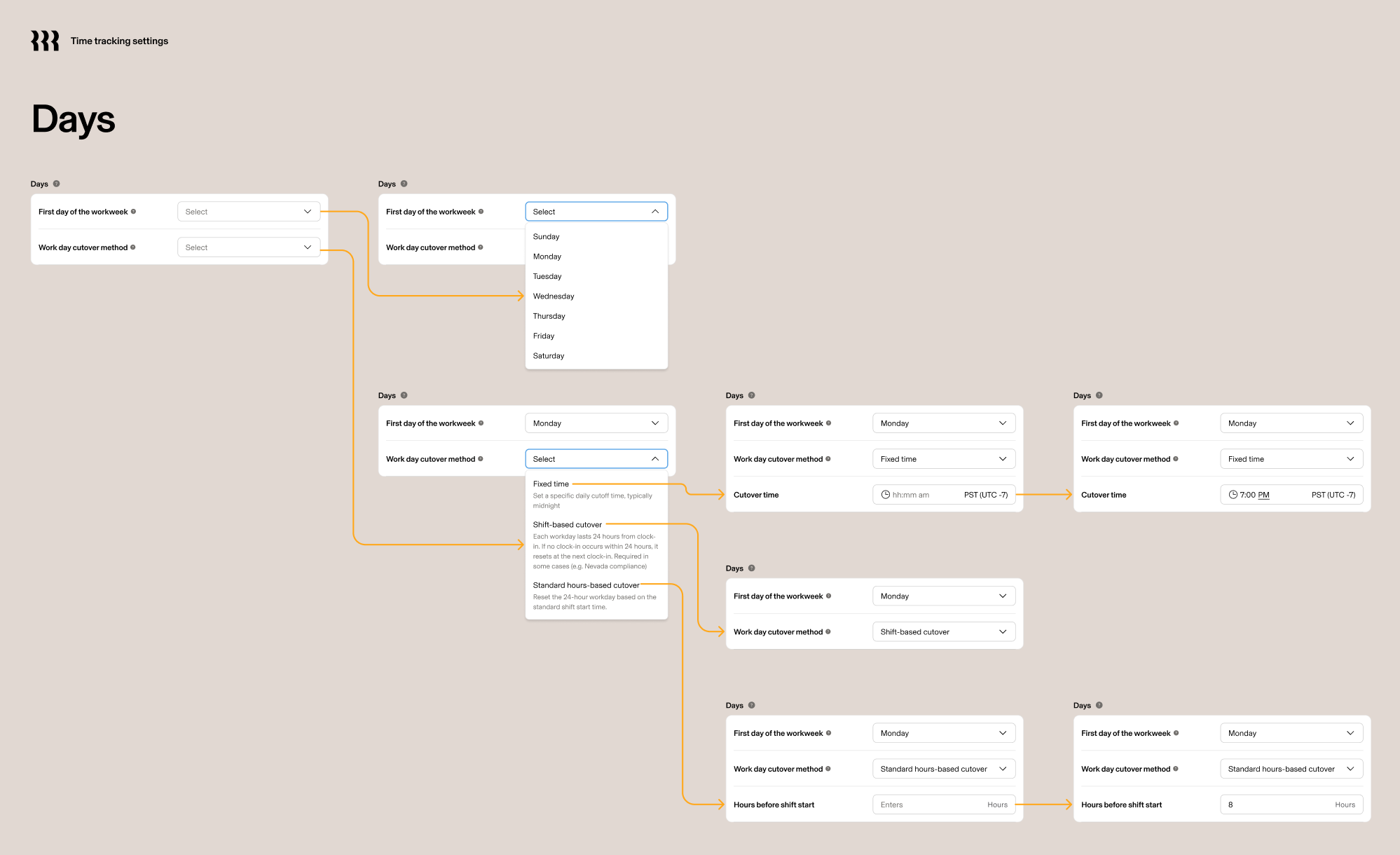Click Work day cutover method info icon in Shift-based cutover panel
The image size is (1400, 855).
828,632
